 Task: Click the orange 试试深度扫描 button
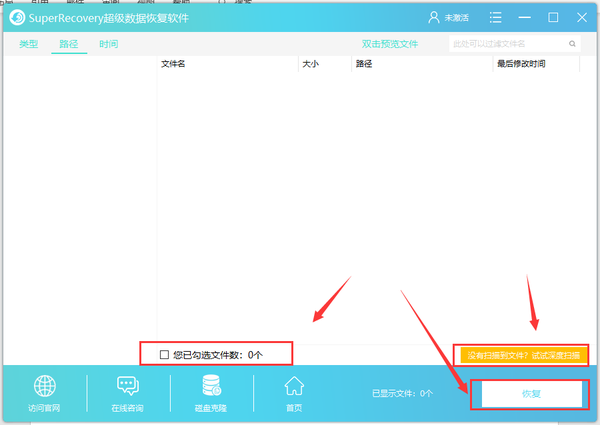(x=523, y=355)
